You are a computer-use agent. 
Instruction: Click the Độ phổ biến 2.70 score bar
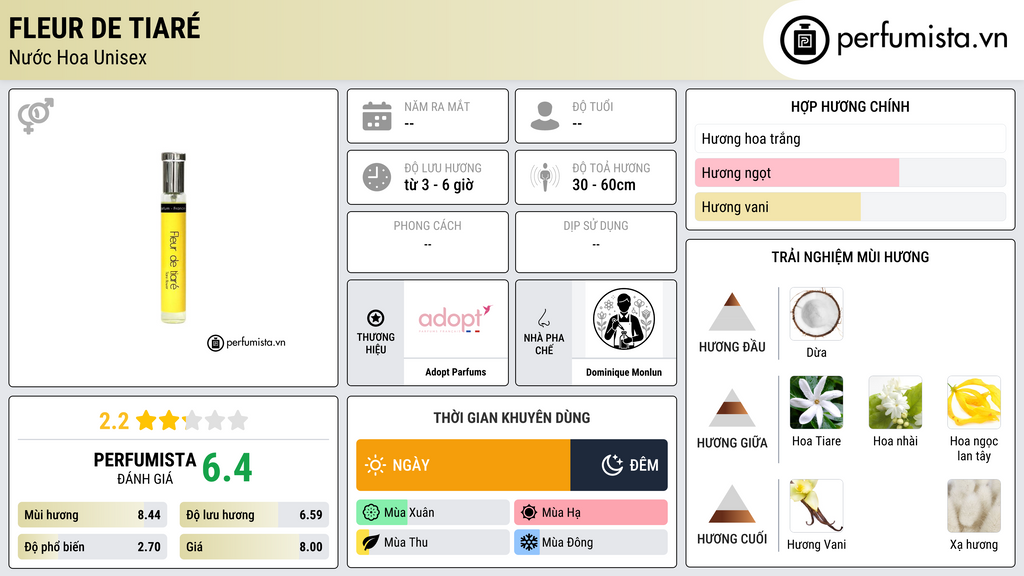pos(93,547)
